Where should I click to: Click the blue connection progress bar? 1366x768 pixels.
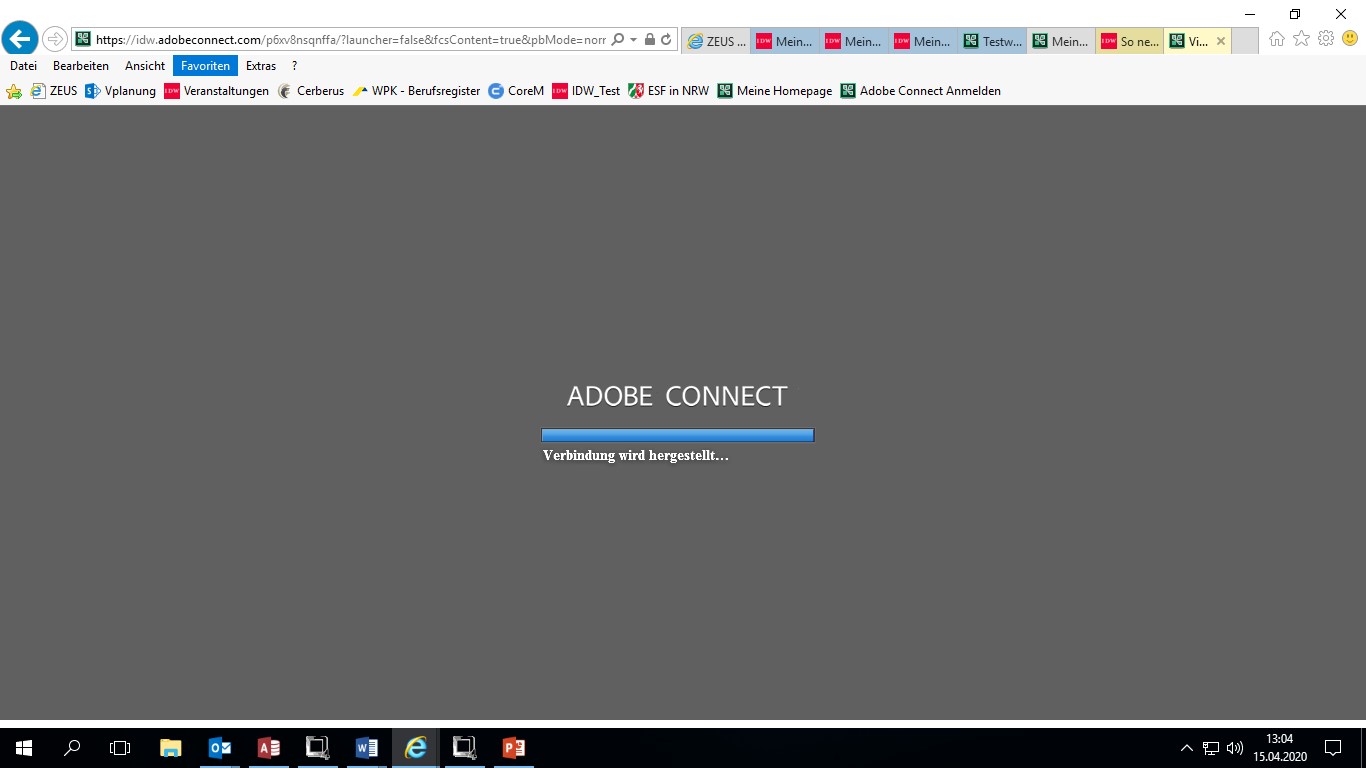point(678,435)
